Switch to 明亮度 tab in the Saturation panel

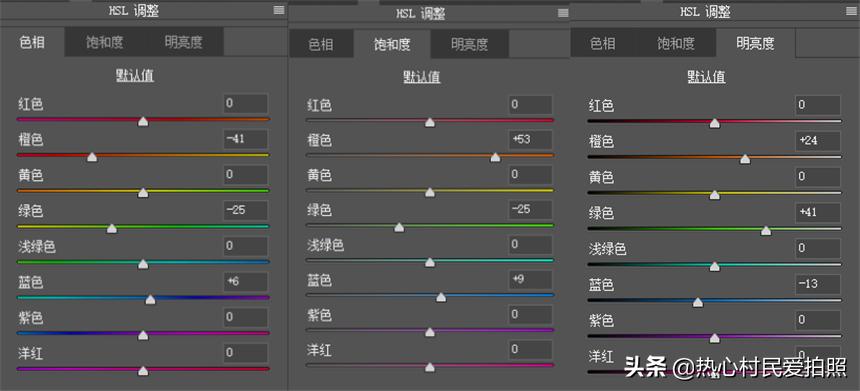pos(469,44)
